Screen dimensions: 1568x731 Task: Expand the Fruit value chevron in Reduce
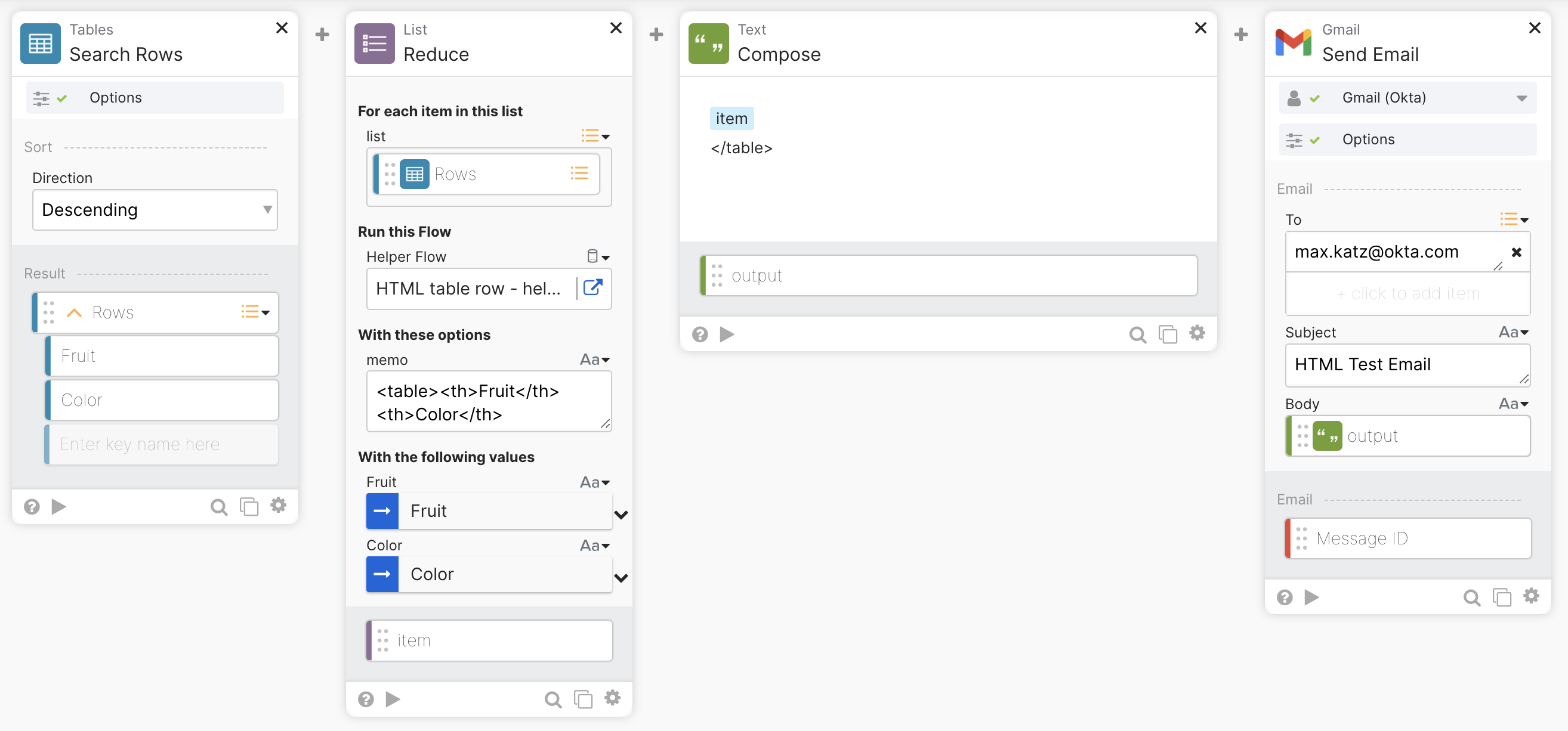[x=621, y=515]
